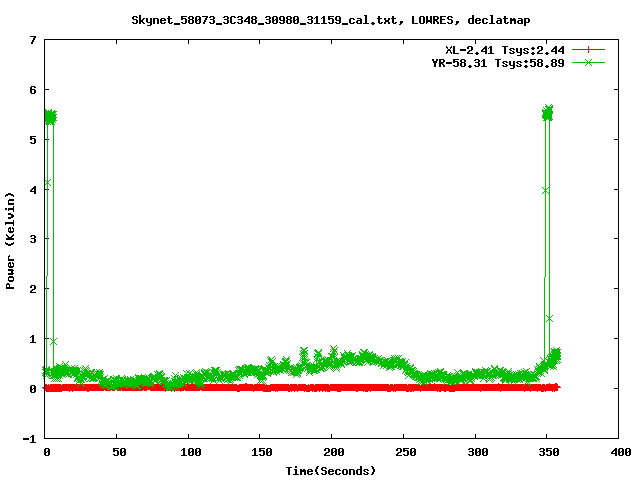Click the x-axis tick label 250

coord(406,452)
